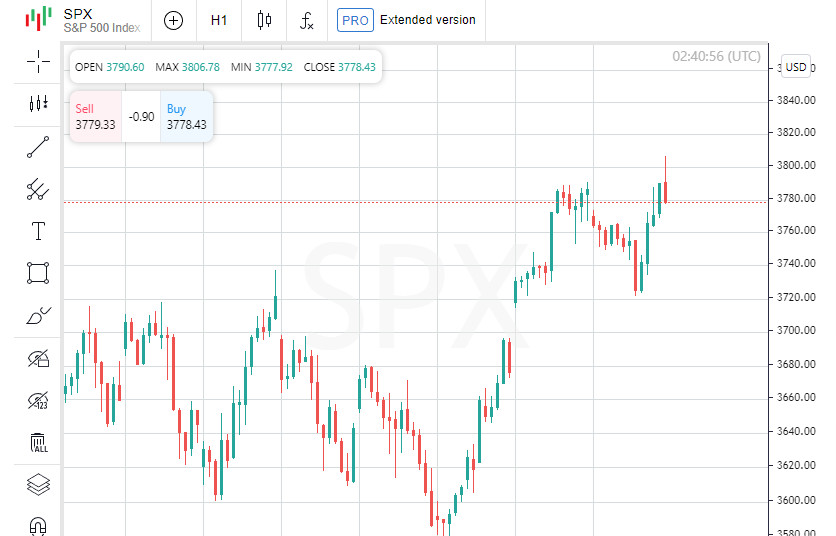Change the candlestick chart type
Image resolution: width=836 pixels, height=536 pixels.
tap(264, 20)
